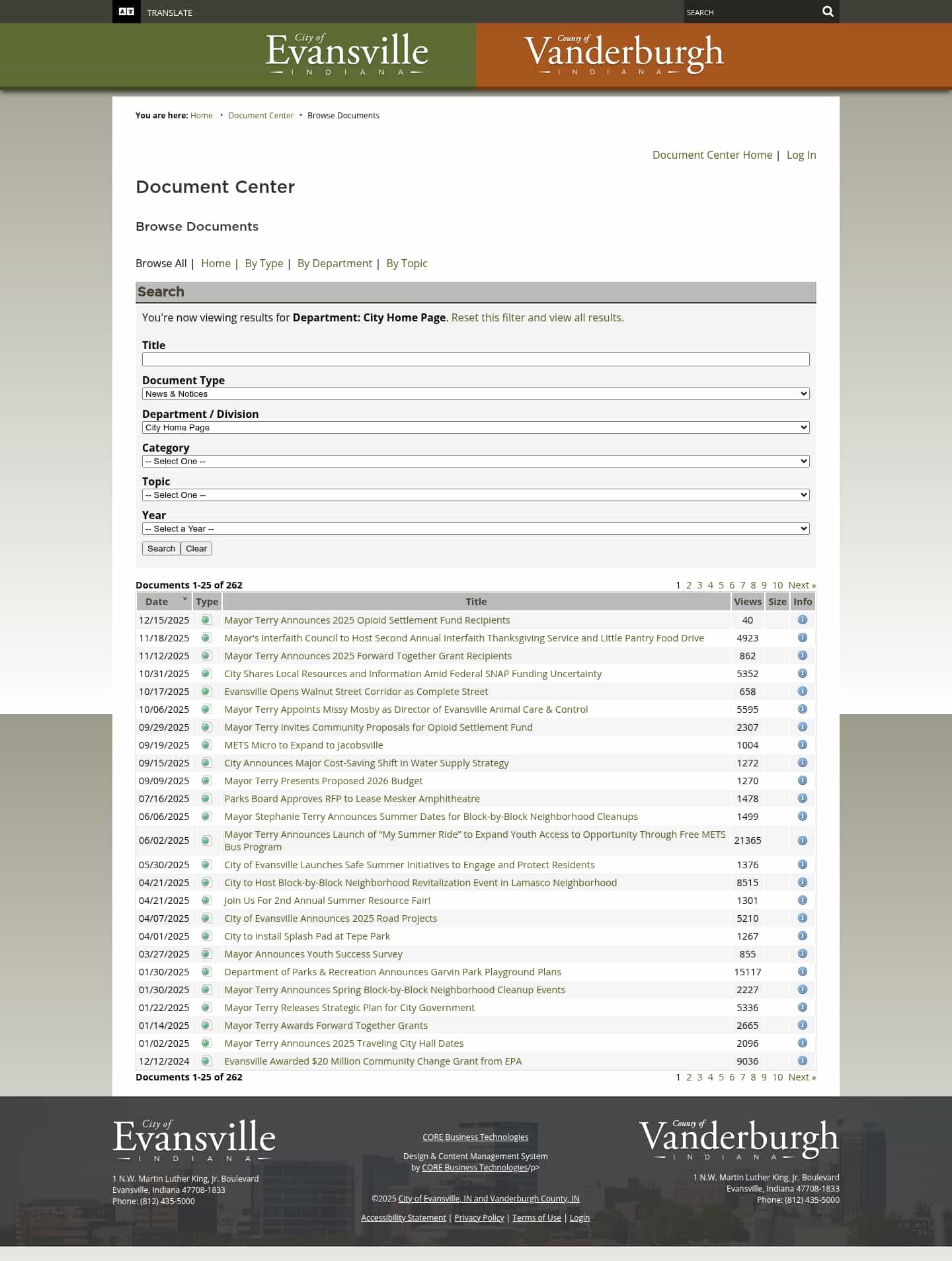Open Spring Block-by-Block Cleanup Events document

click(395, 990)
